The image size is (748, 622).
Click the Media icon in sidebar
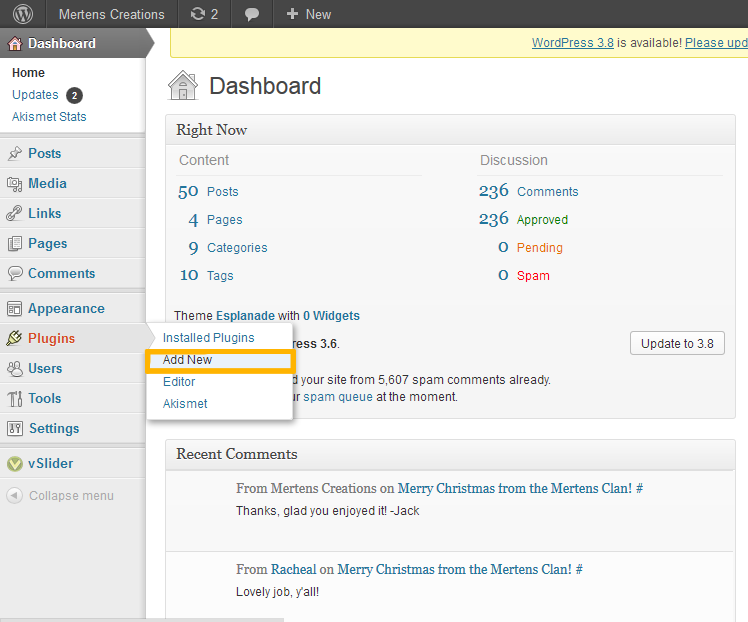(15, 184)
